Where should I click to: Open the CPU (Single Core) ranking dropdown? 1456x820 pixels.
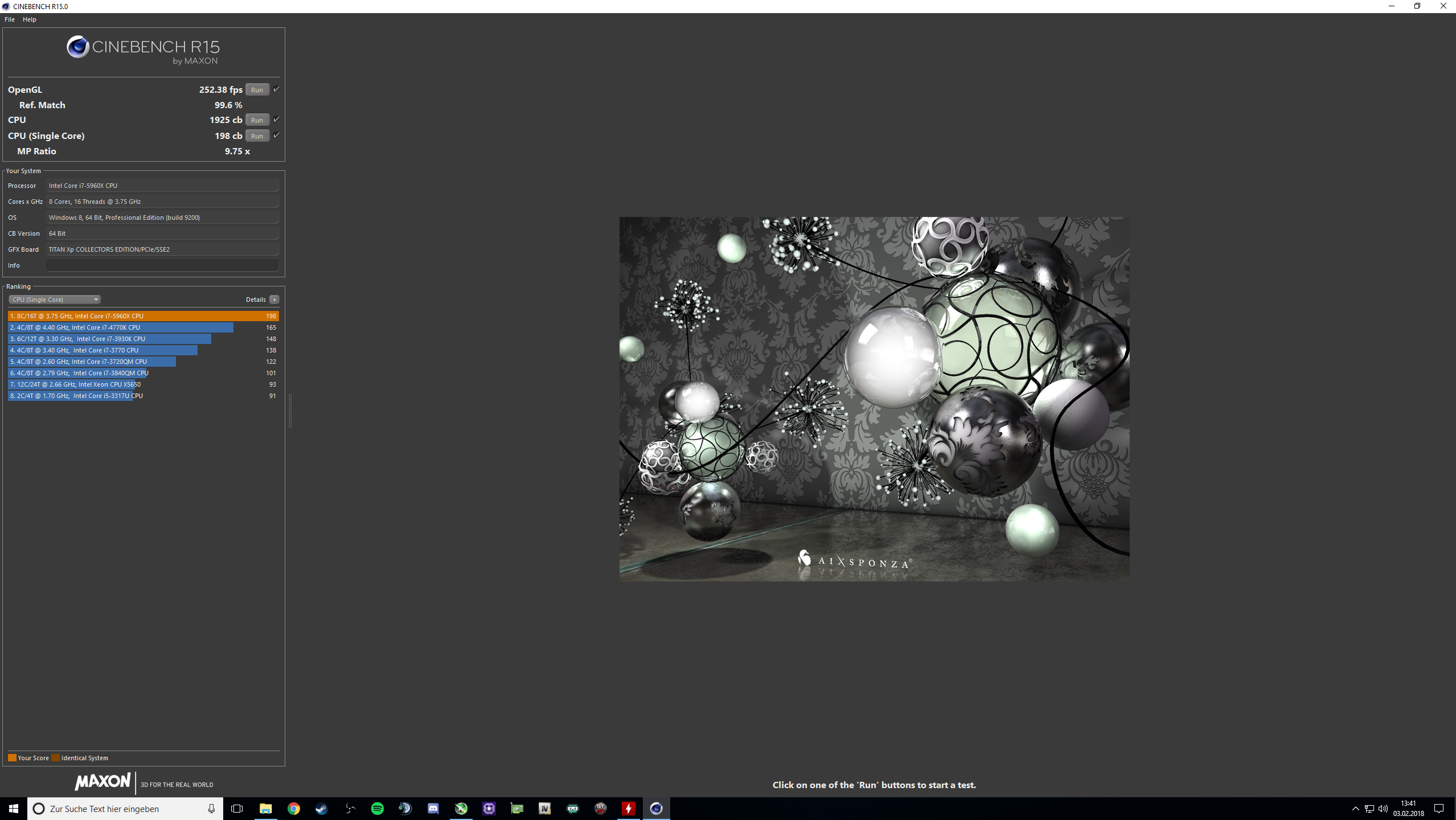55,300
